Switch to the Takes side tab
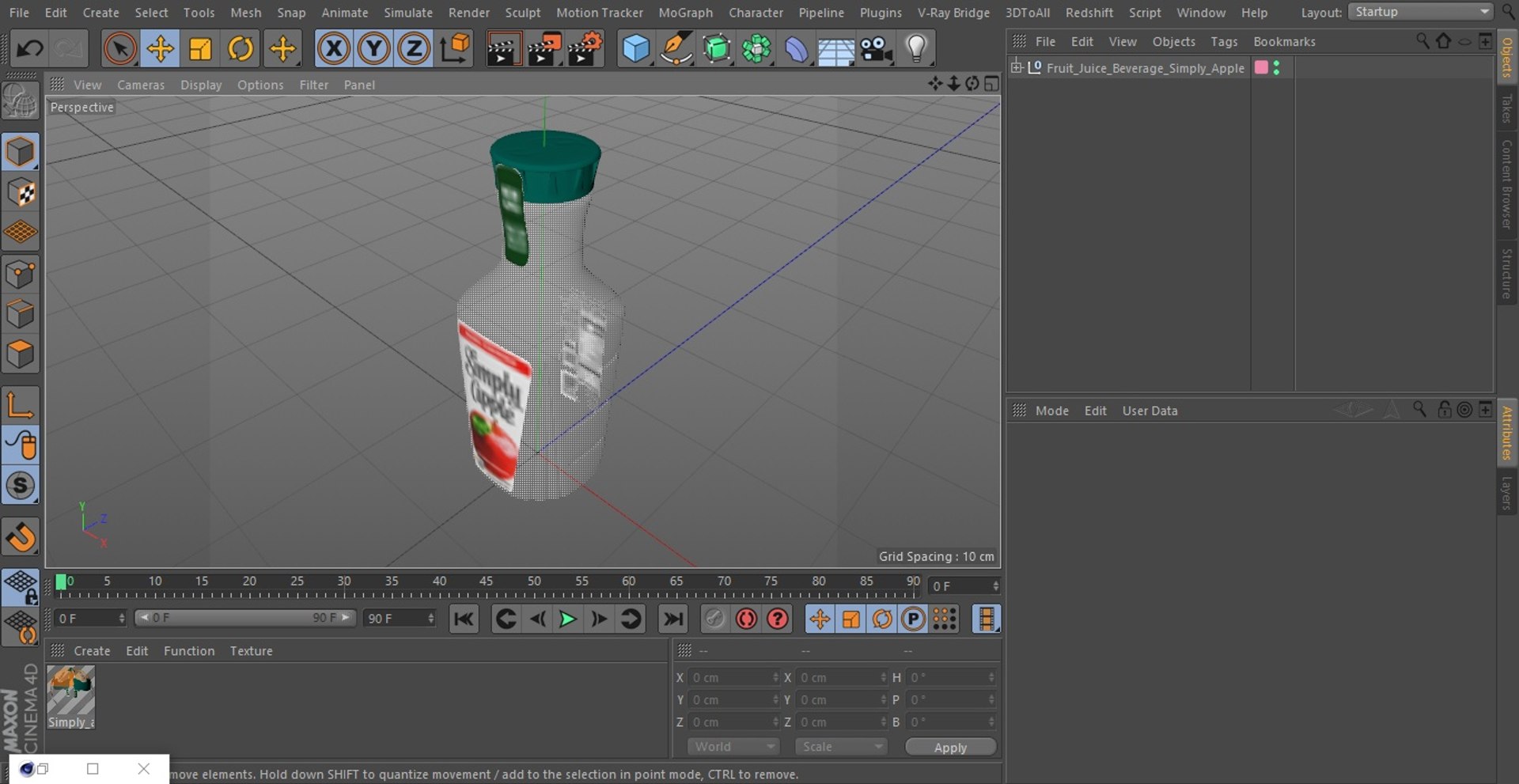 pyautogui.click(x=1507, y=109)
